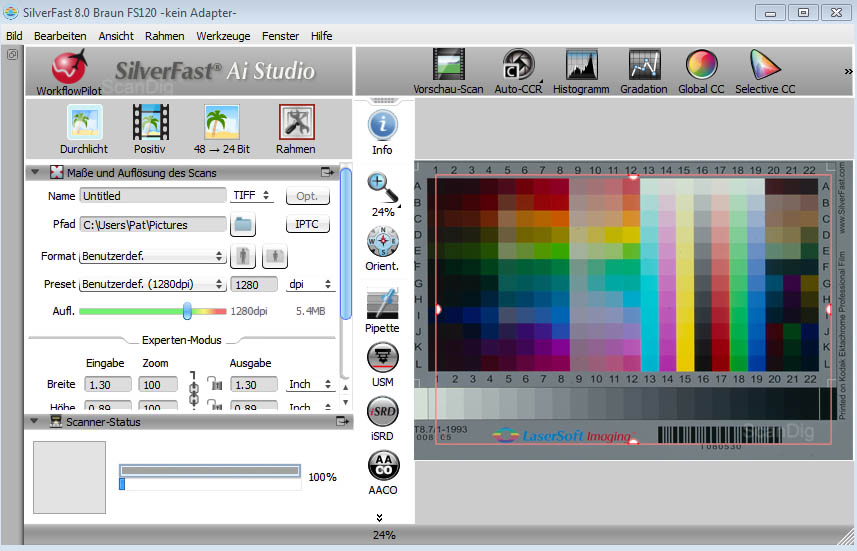Click the Name field Untitled
Screen dimensions: 857x551
click(x=152, y=196)
